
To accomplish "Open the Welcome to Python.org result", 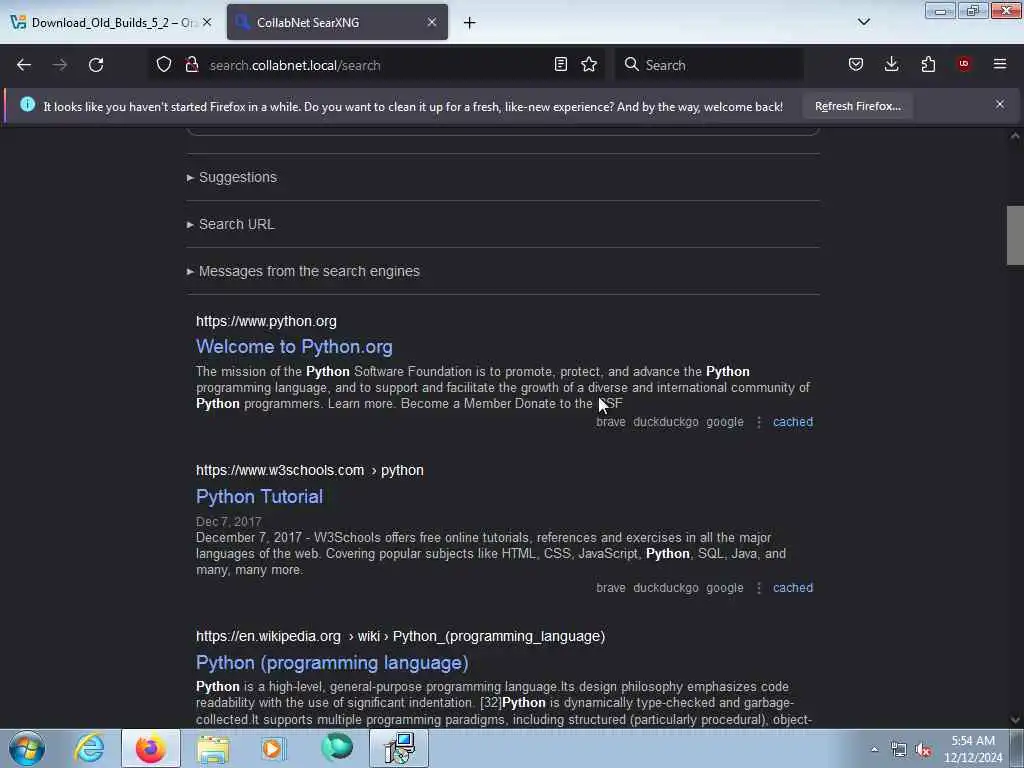I will pos(294,347).
